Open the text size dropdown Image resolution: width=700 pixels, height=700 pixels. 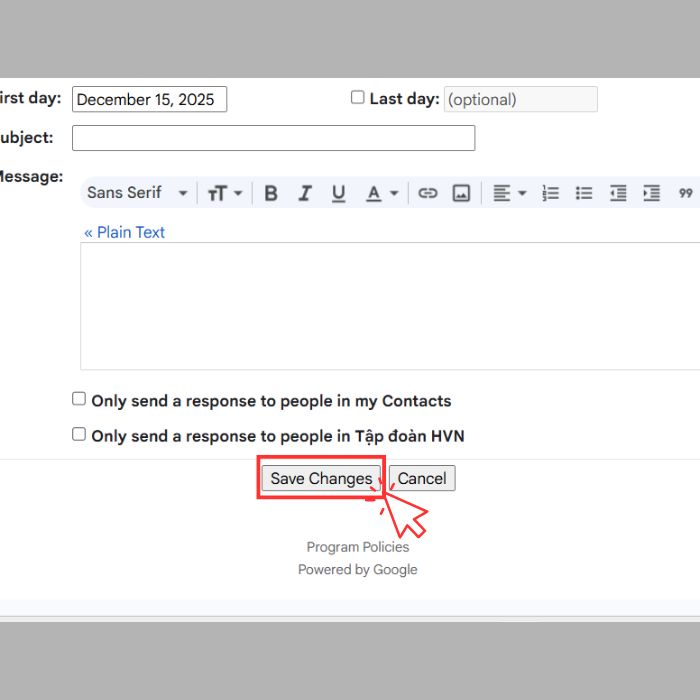[x=225, y=193]
